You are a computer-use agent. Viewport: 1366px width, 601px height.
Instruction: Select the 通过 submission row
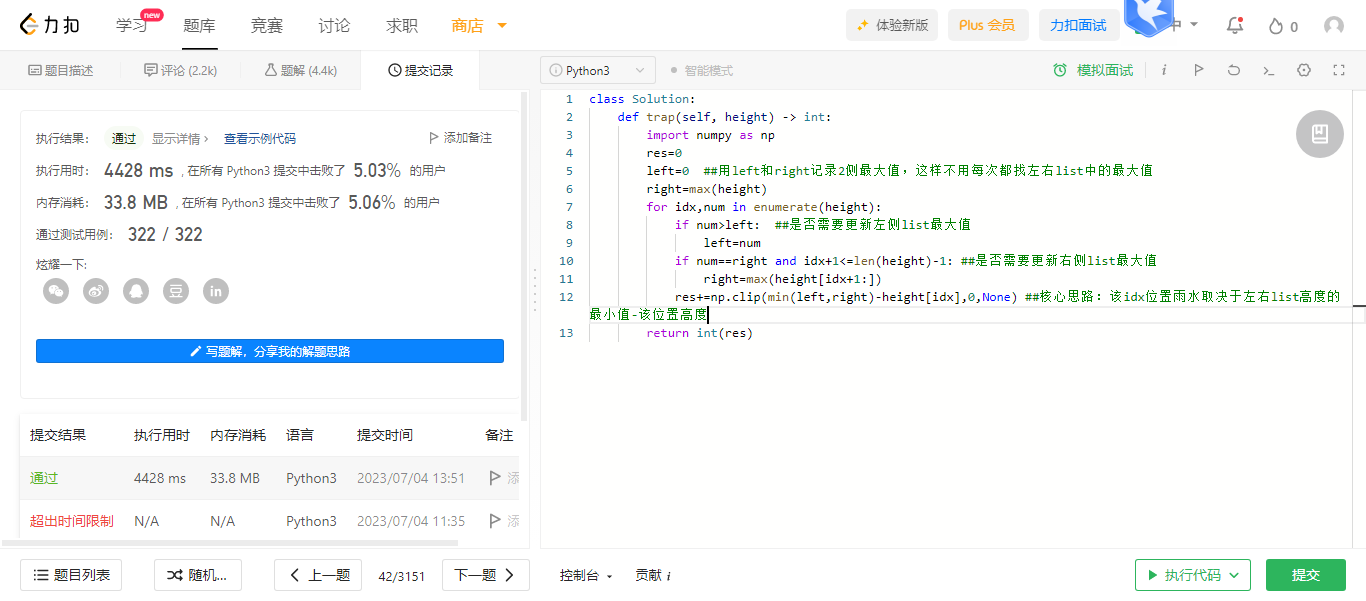tap(44, 478)
